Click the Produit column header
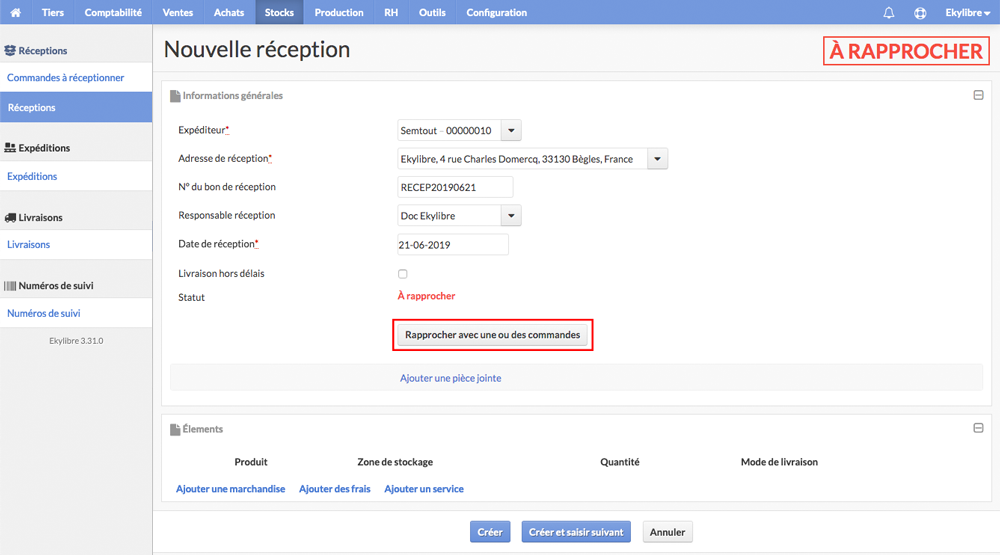 point(251,462)
